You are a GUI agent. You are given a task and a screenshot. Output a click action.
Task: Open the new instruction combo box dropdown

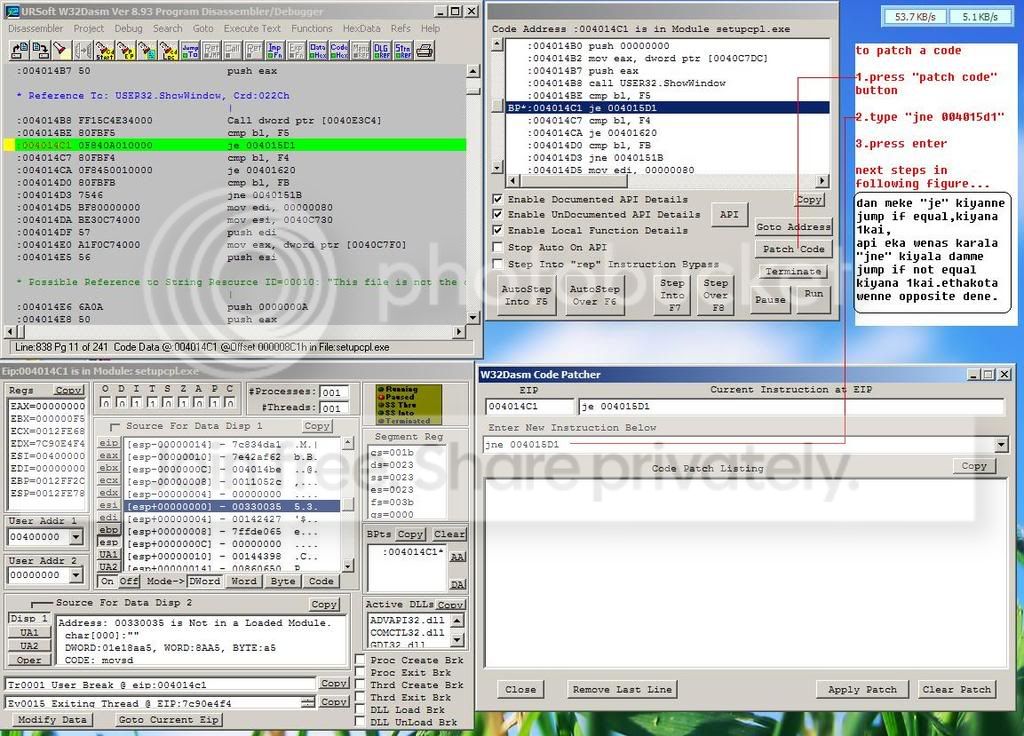pyautogui.click(x=1000, y=445)
